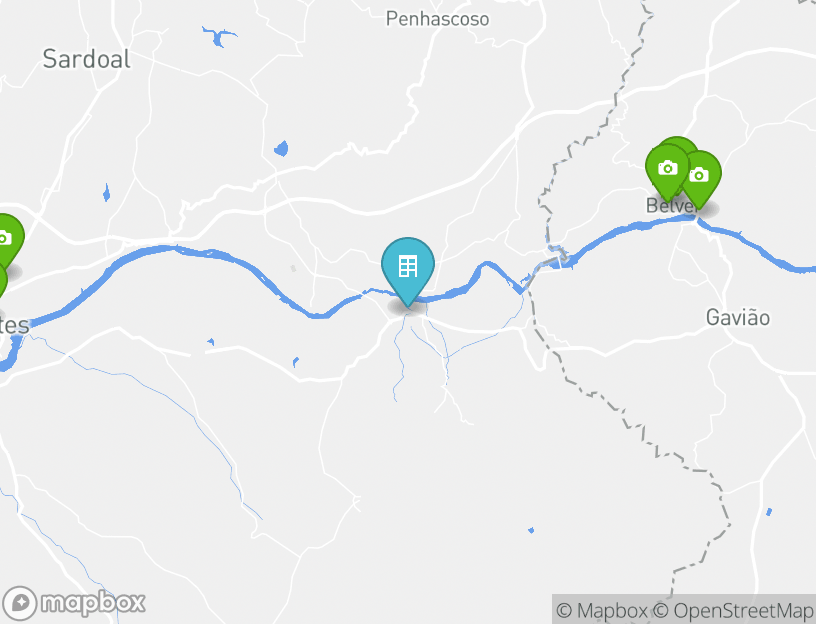Click the narrow pond south of Sardoal

click(106, 193)
